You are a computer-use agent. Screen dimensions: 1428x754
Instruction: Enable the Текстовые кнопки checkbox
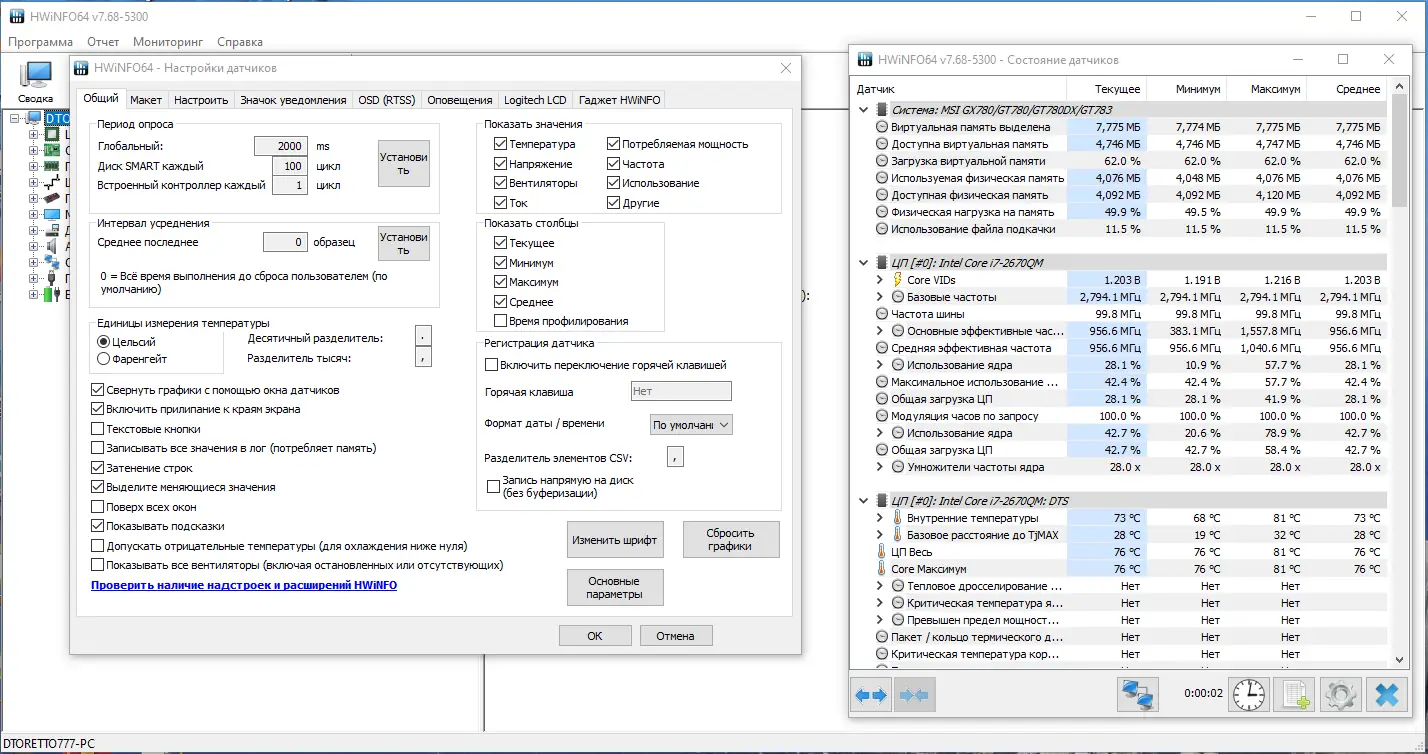[x=97, y=429]
